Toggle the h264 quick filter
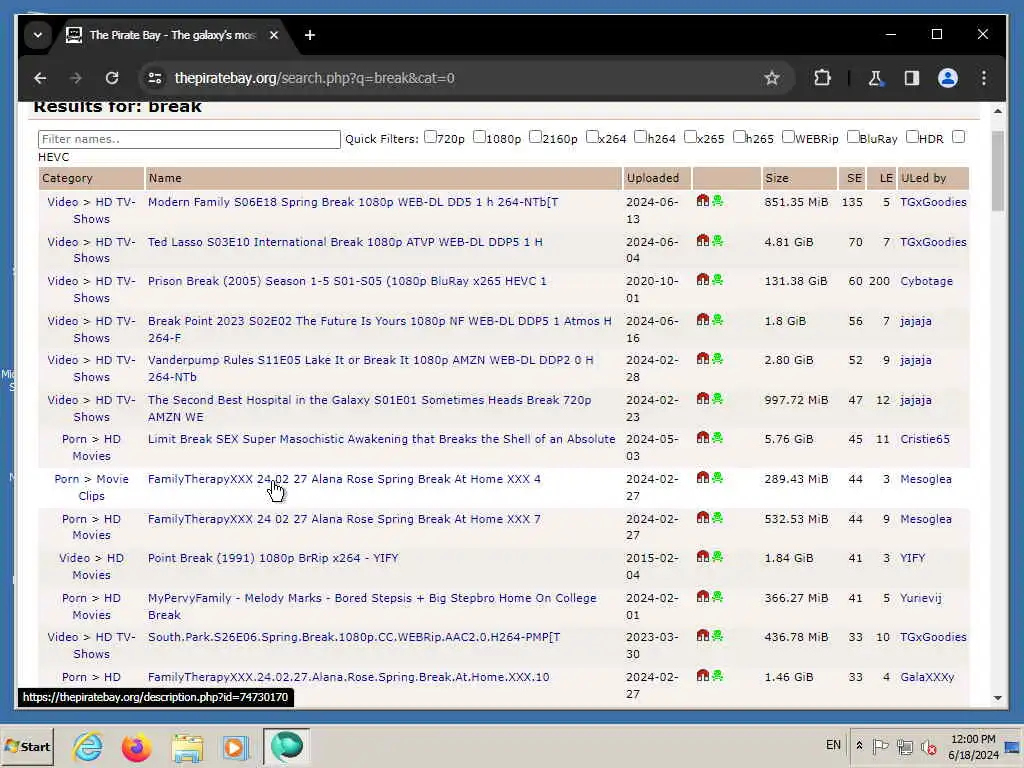1024x768 pixels. tap(641, 137)
